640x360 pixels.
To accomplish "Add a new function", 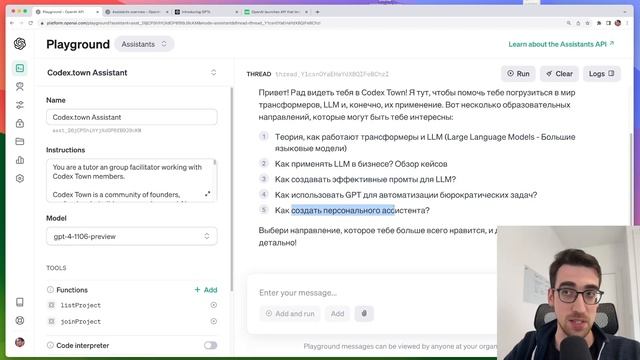I will pyautogui.click(x=206, y=290).
